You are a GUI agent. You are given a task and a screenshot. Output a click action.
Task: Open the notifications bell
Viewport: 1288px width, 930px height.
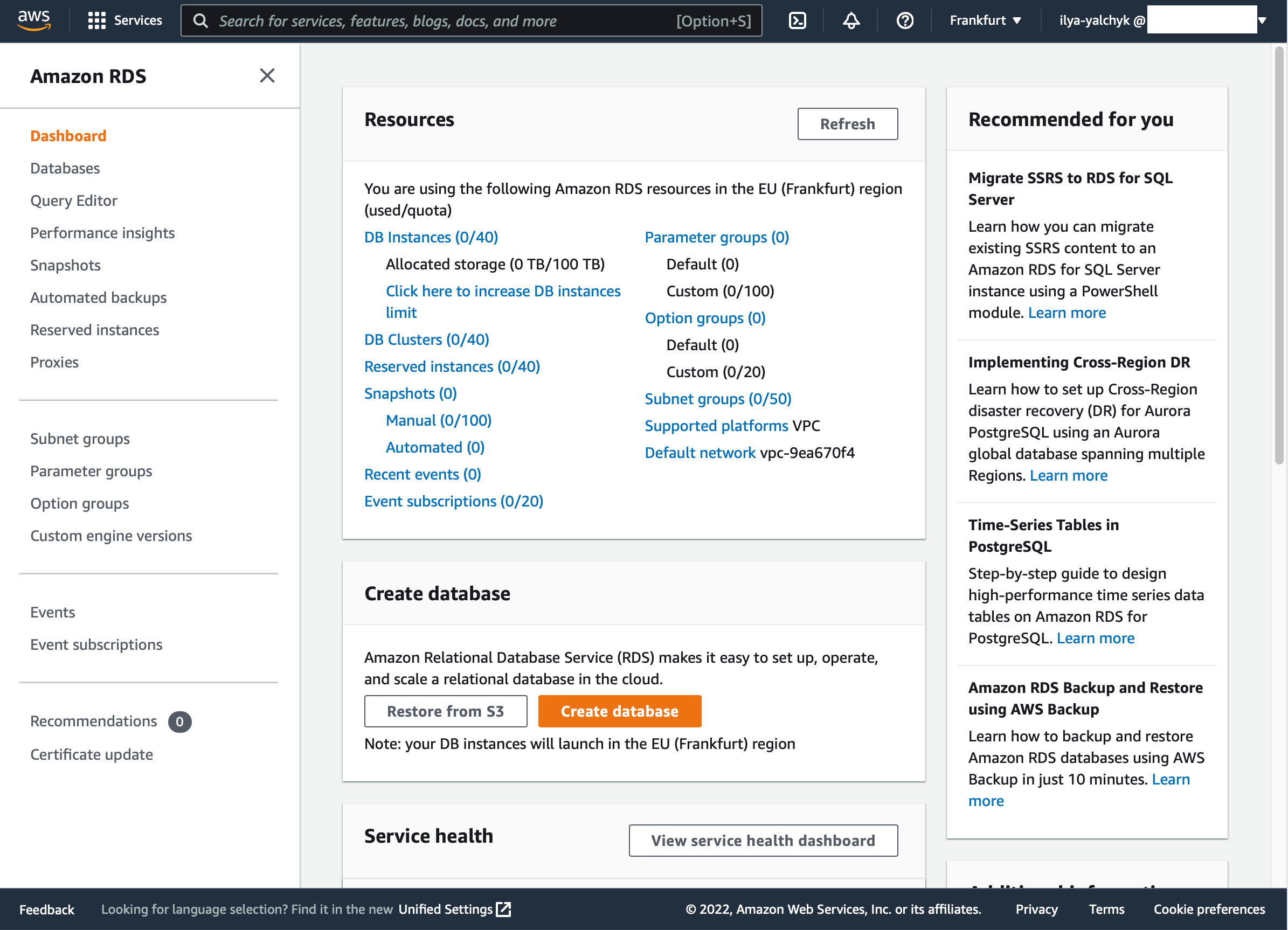(851, 20)
